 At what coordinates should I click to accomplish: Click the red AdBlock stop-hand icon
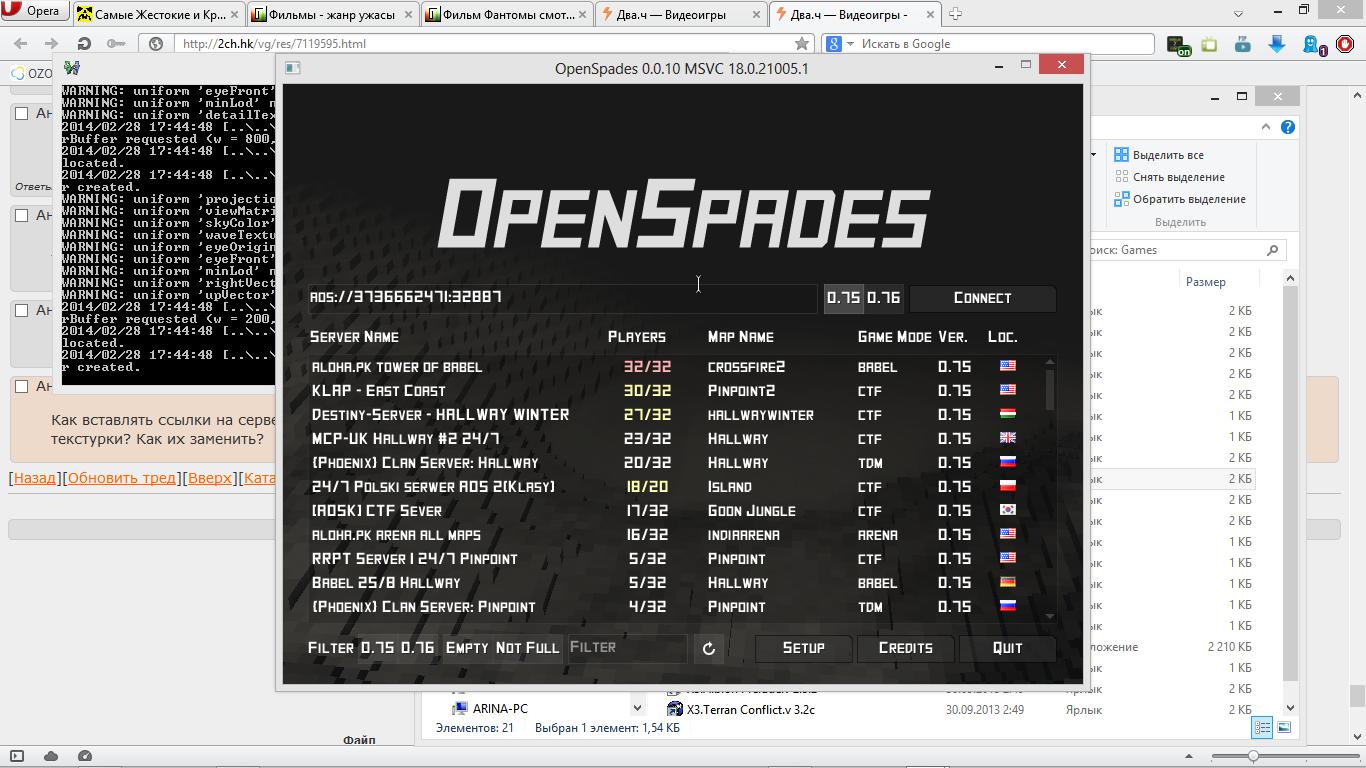(1346, 44)
